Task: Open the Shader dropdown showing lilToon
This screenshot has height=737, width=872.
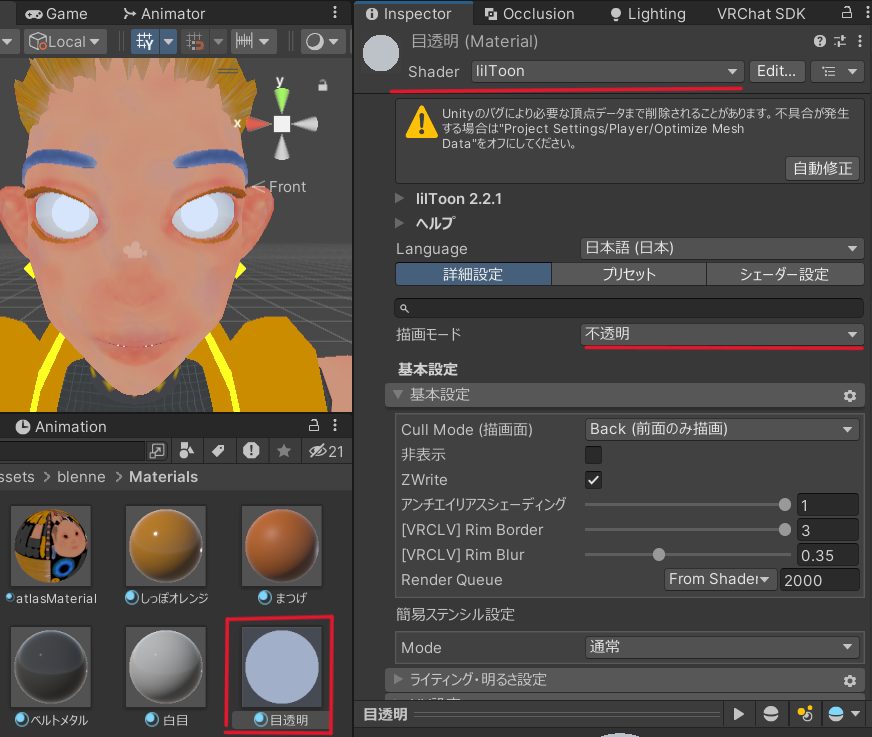Action: pyautogui.click(x=607, y=71)
